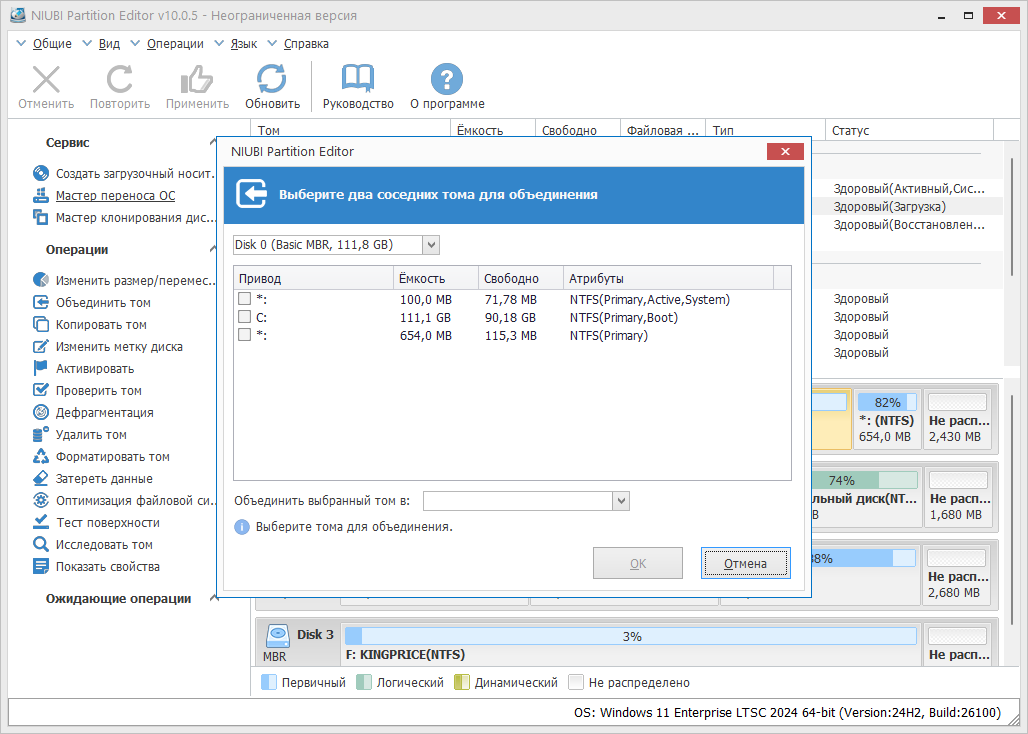Click the Обновить refresh toolbar icon

pyautogui.click(x=271, y=79)
